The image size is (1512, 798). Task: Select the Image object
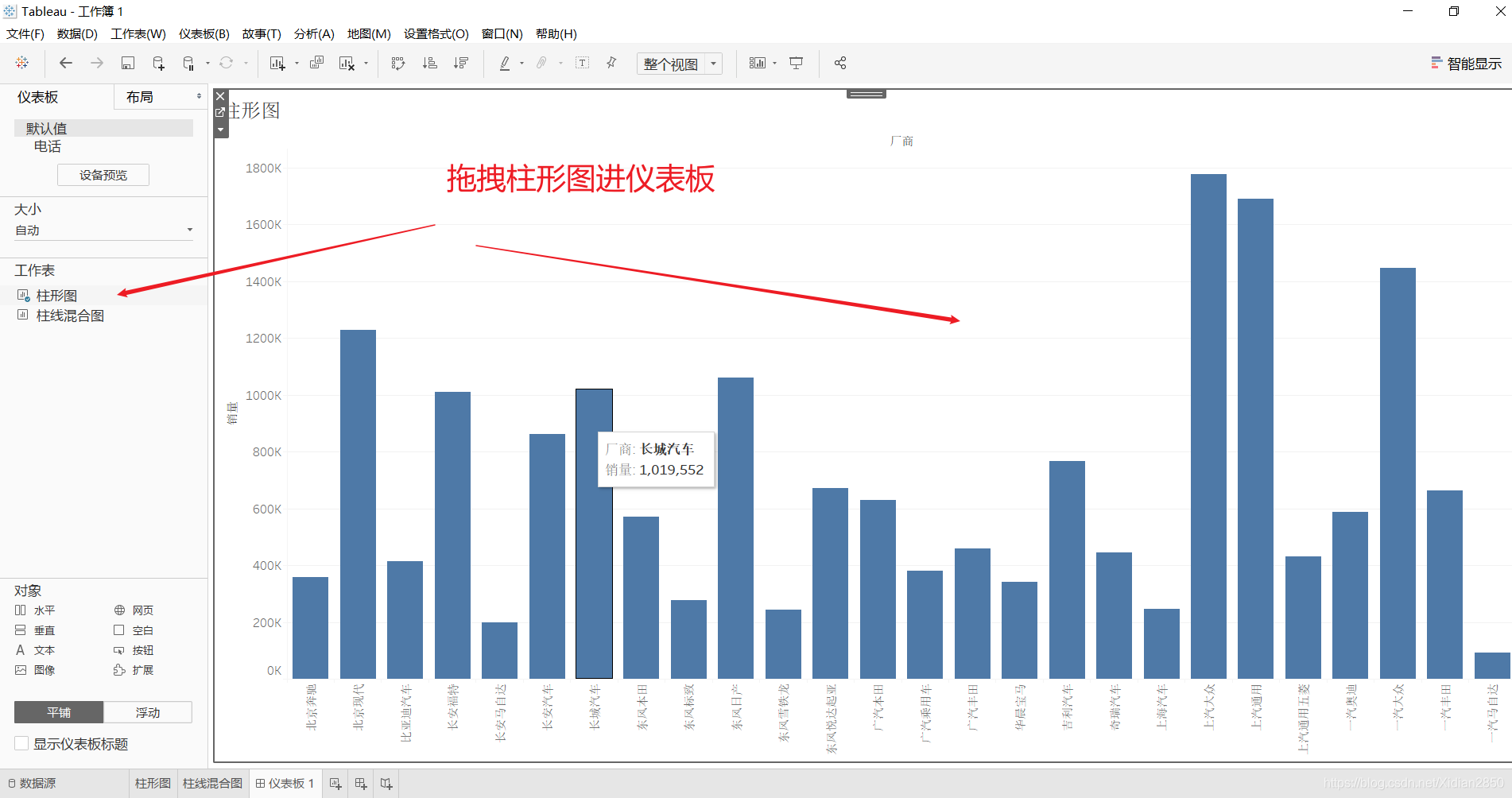point(35,670)
